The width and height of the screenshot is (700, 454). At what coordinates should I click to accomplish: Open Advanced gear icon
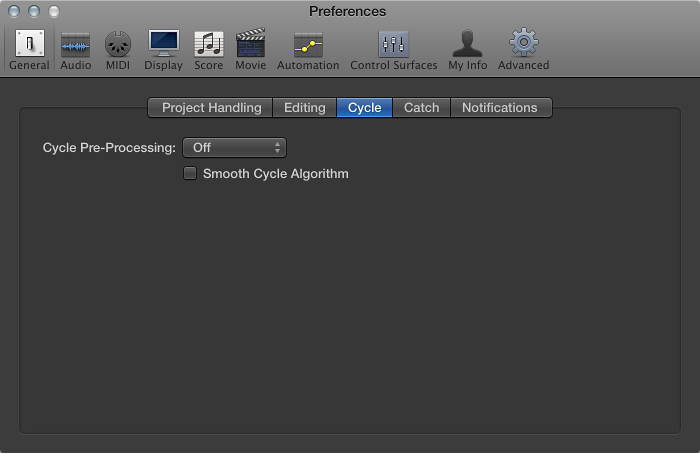(524, 42)
